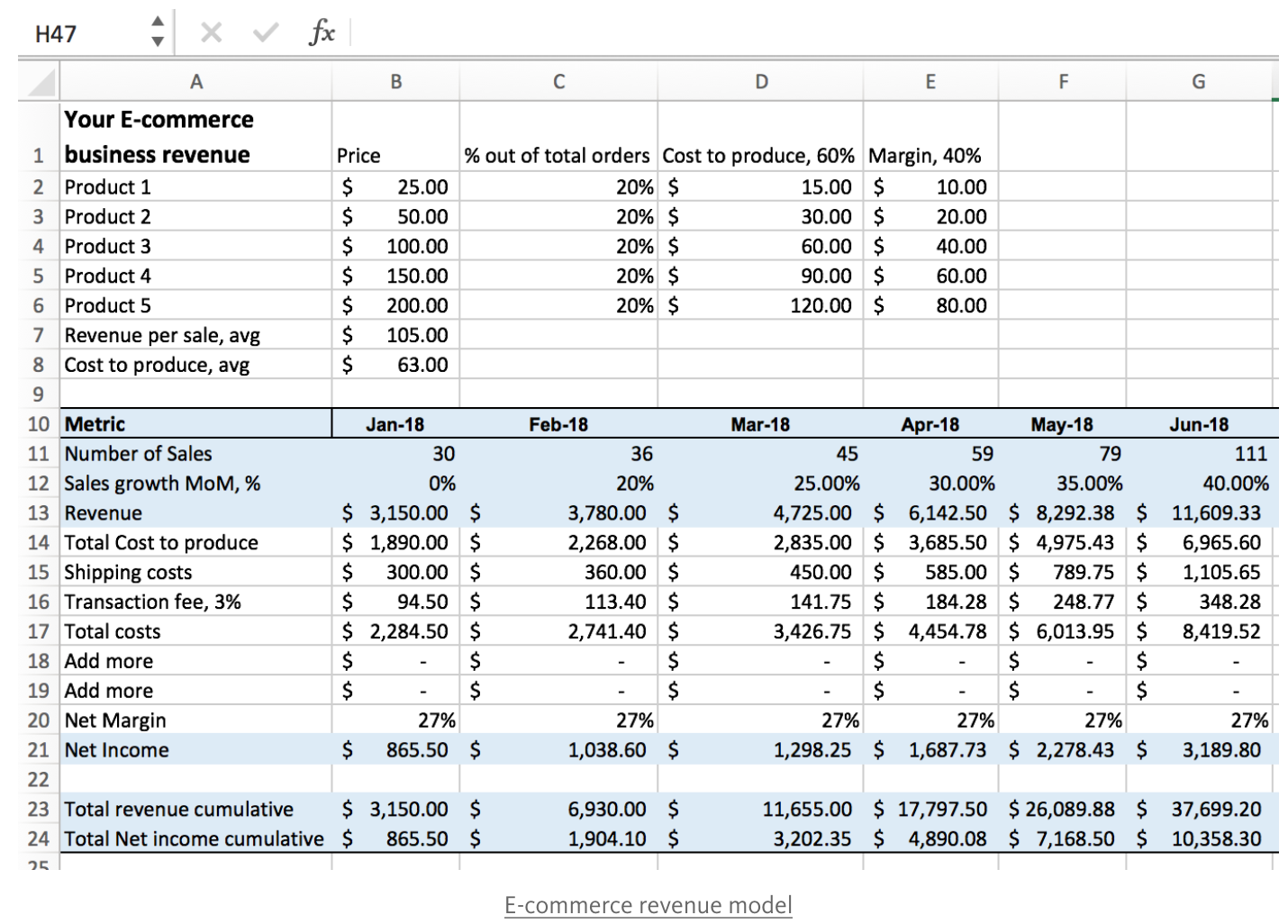Select row 10 header number

[x=39, y=424]
